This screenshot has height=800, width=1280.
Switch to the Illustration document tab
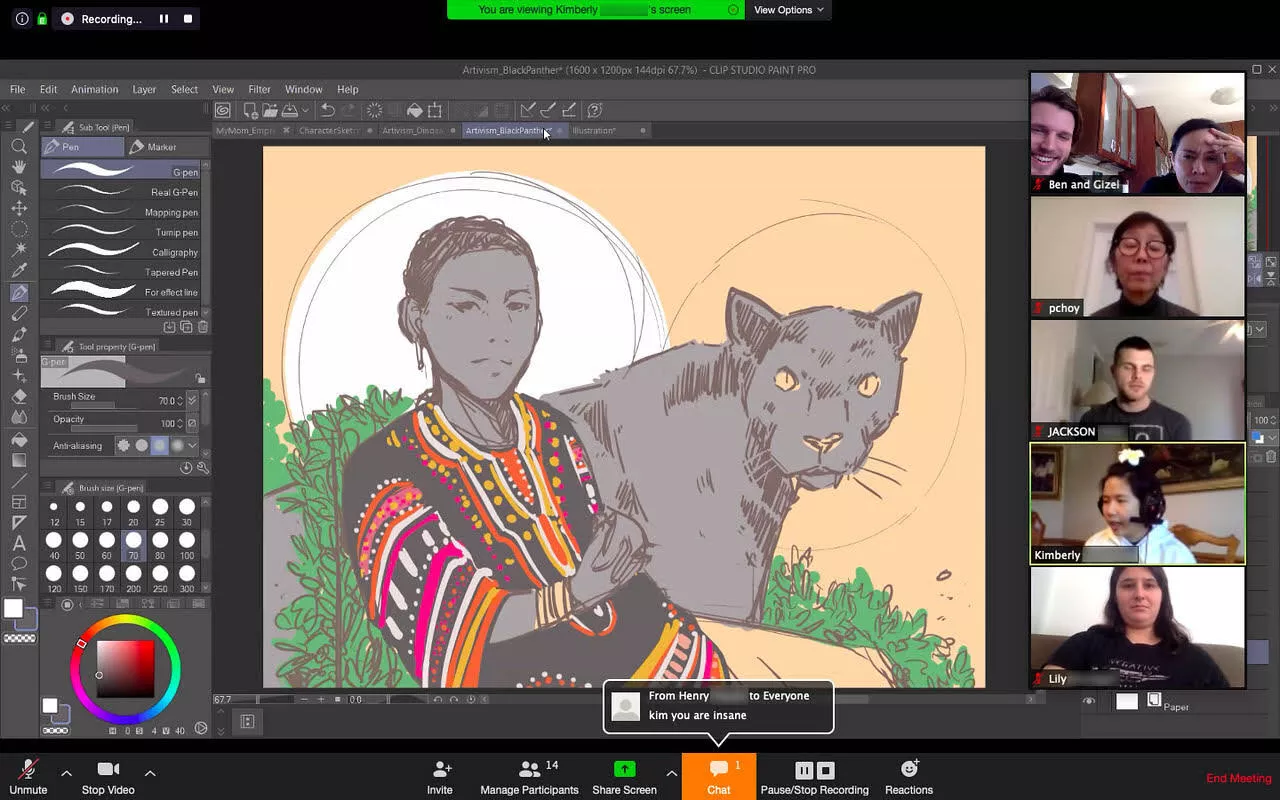click(594, 131)
